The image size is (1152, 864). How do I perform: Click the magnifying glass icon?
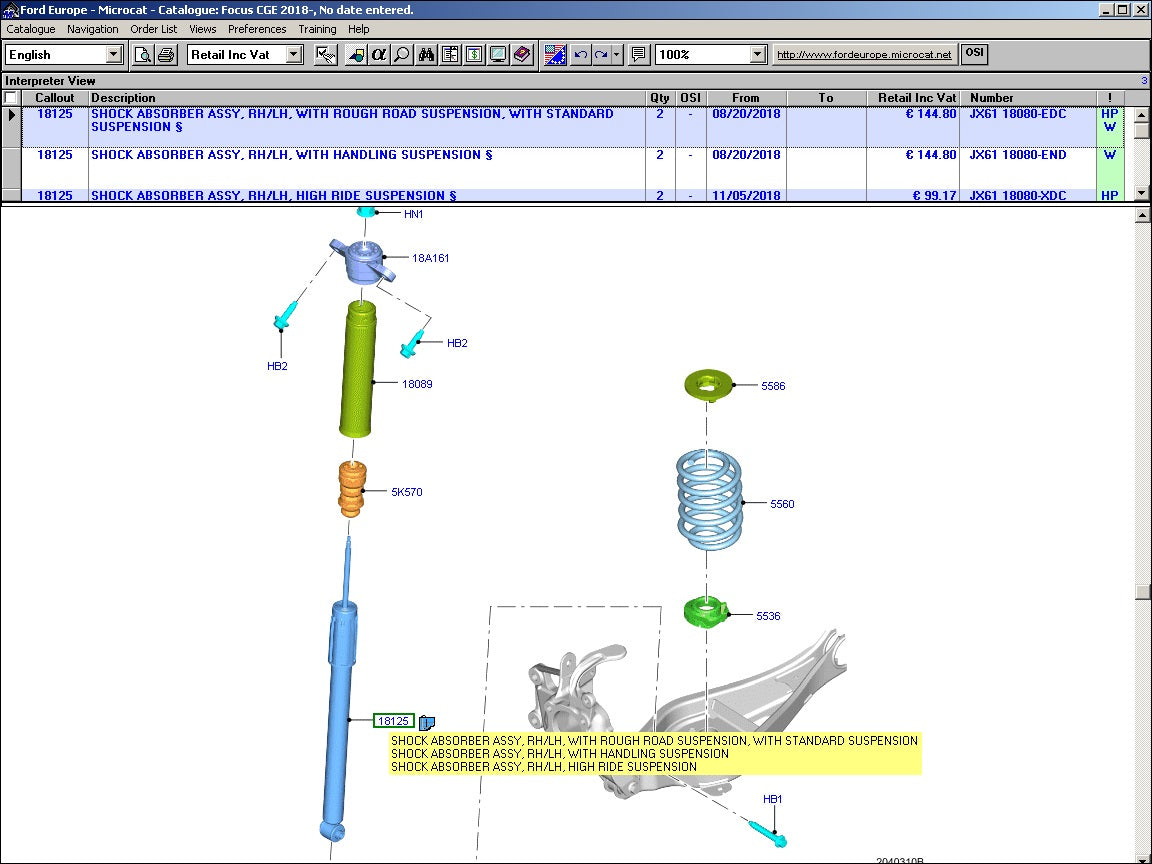402,54
